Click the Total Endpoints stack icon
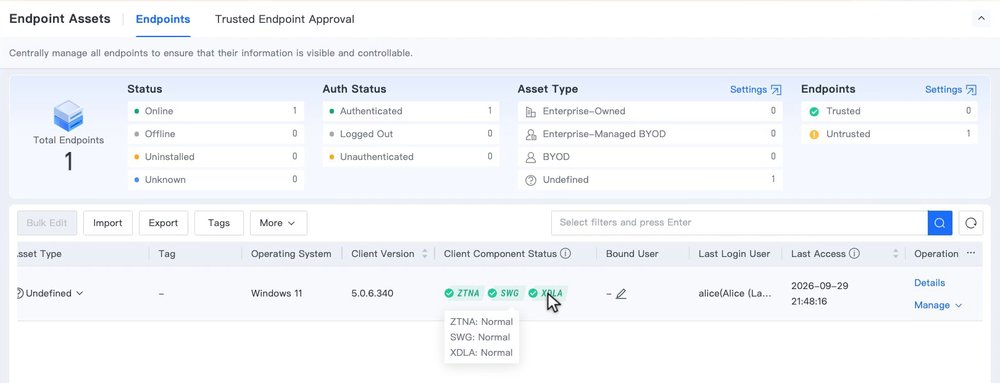Image resolution: width=1000 pixels, height=383 pixels. point(68,115)
